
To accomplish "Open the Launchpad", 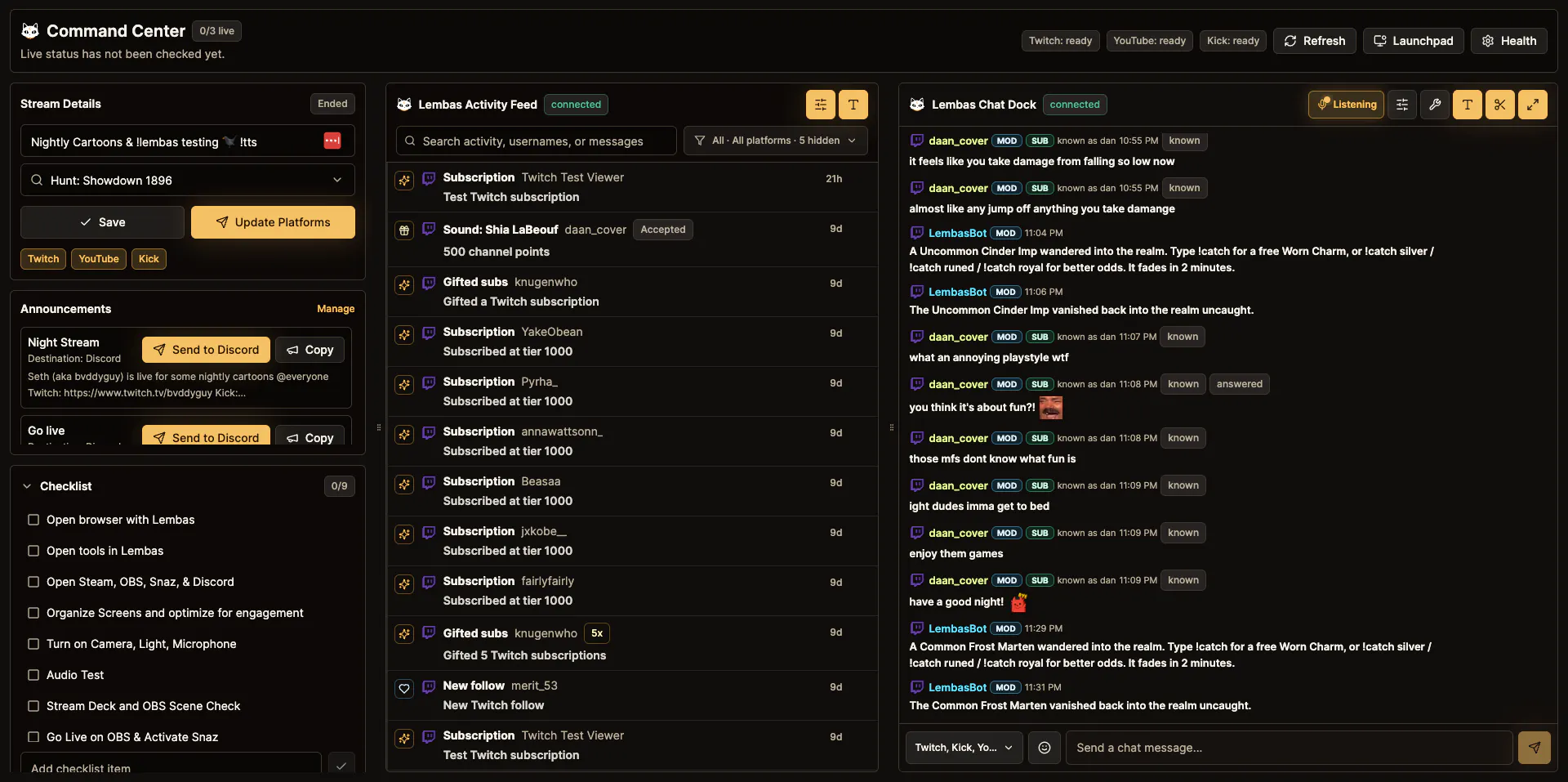I will pyautogui.click(x=1413, y=41).
